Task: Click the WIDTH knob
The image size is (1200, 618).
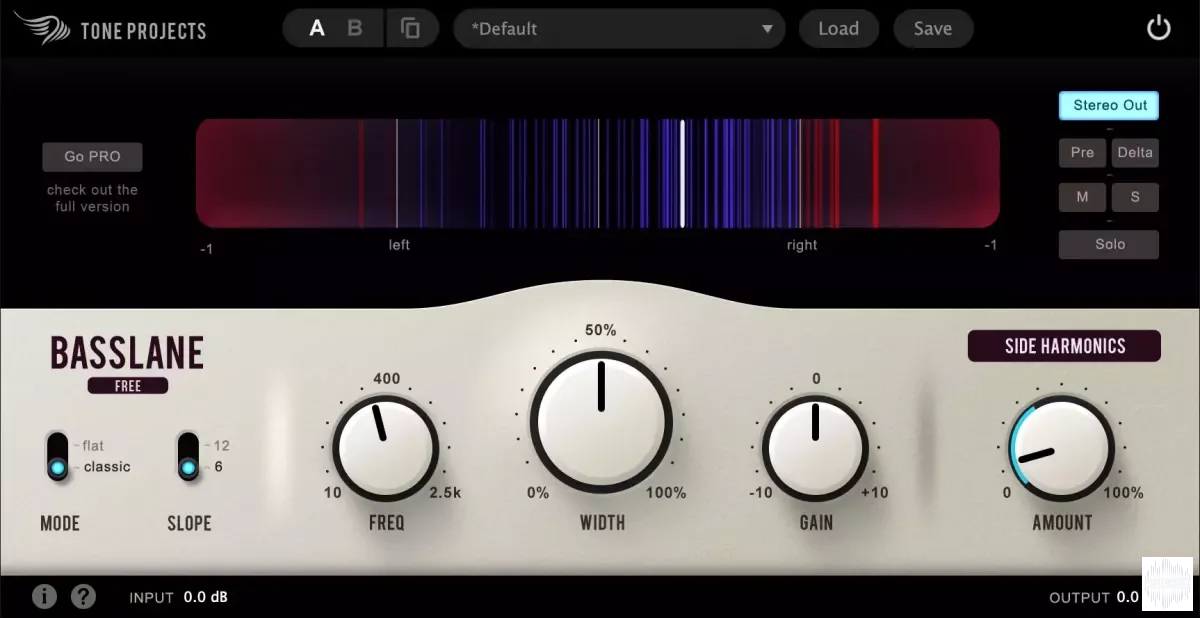Action: click(x=601, y=420)
